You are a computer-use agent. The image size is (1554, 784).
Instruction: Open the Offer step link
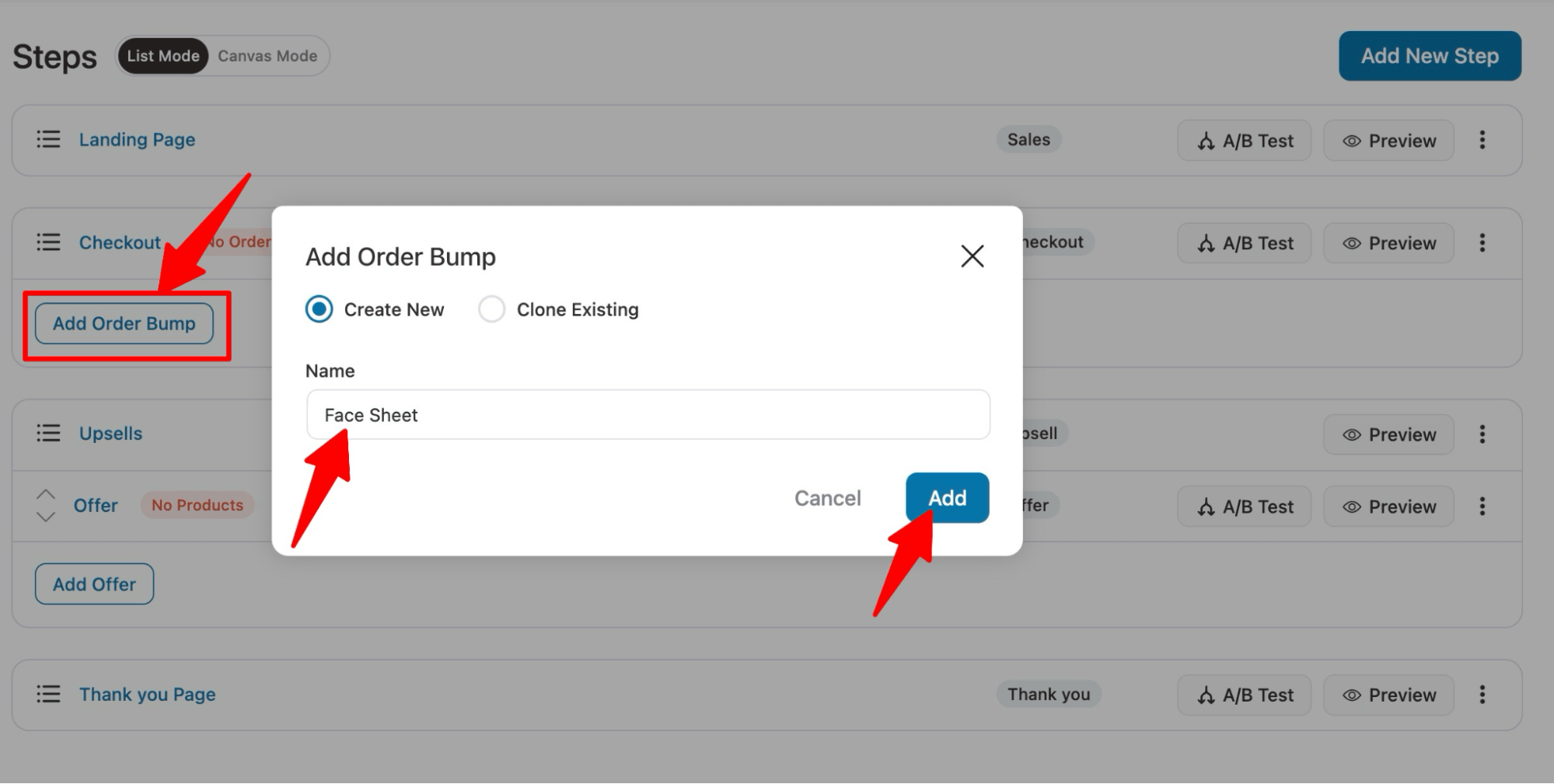[96, 506]
